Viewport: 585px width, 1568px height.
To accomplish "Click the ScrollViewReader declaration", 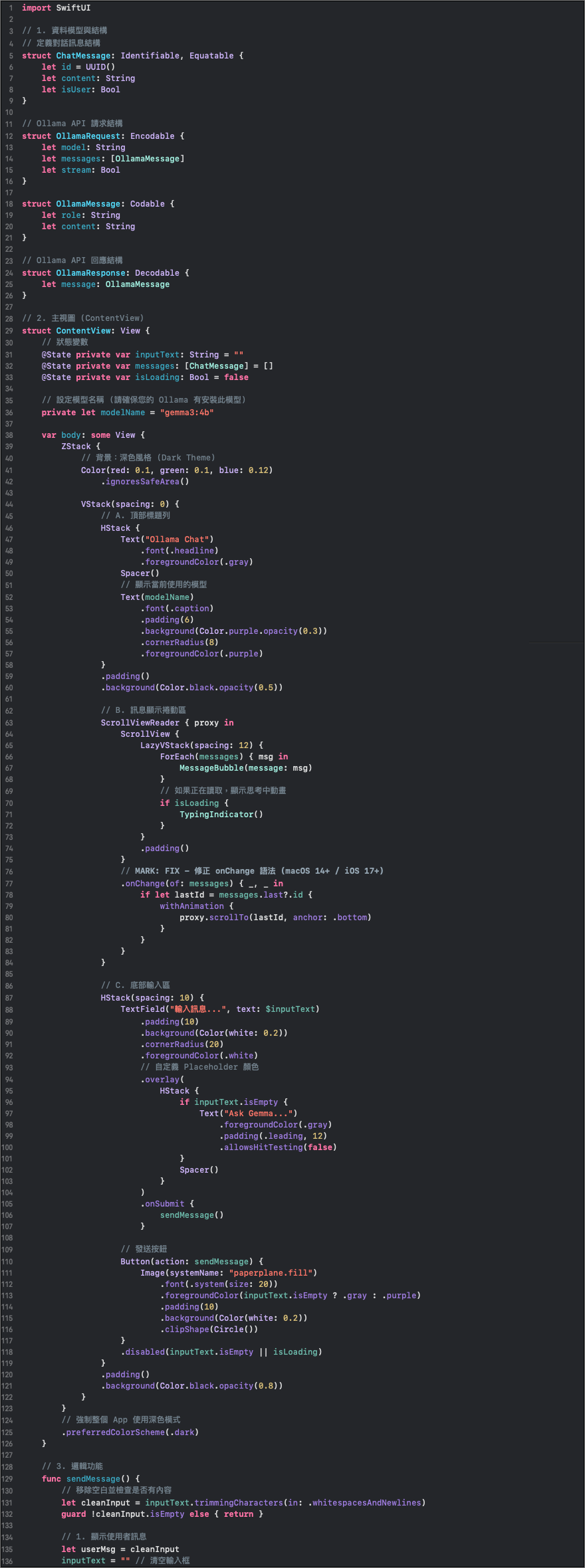I will [x=140, y=723].
